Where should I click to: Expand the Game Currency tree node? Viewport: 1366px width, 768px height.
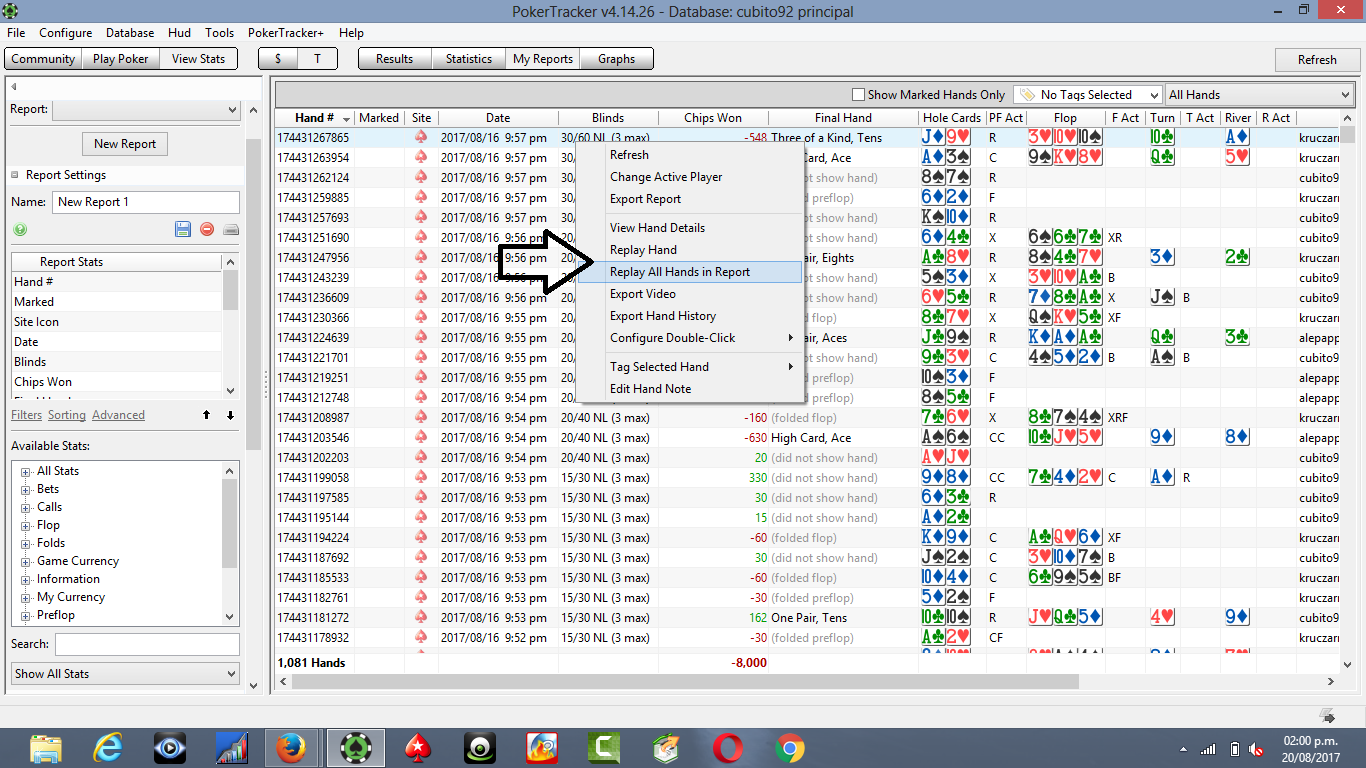pyautogui.click(x=26, y=561)
